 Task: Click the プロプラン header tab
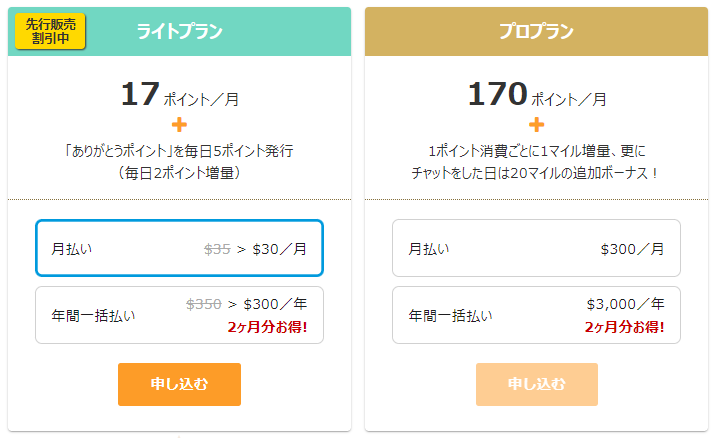click(536, 31)
